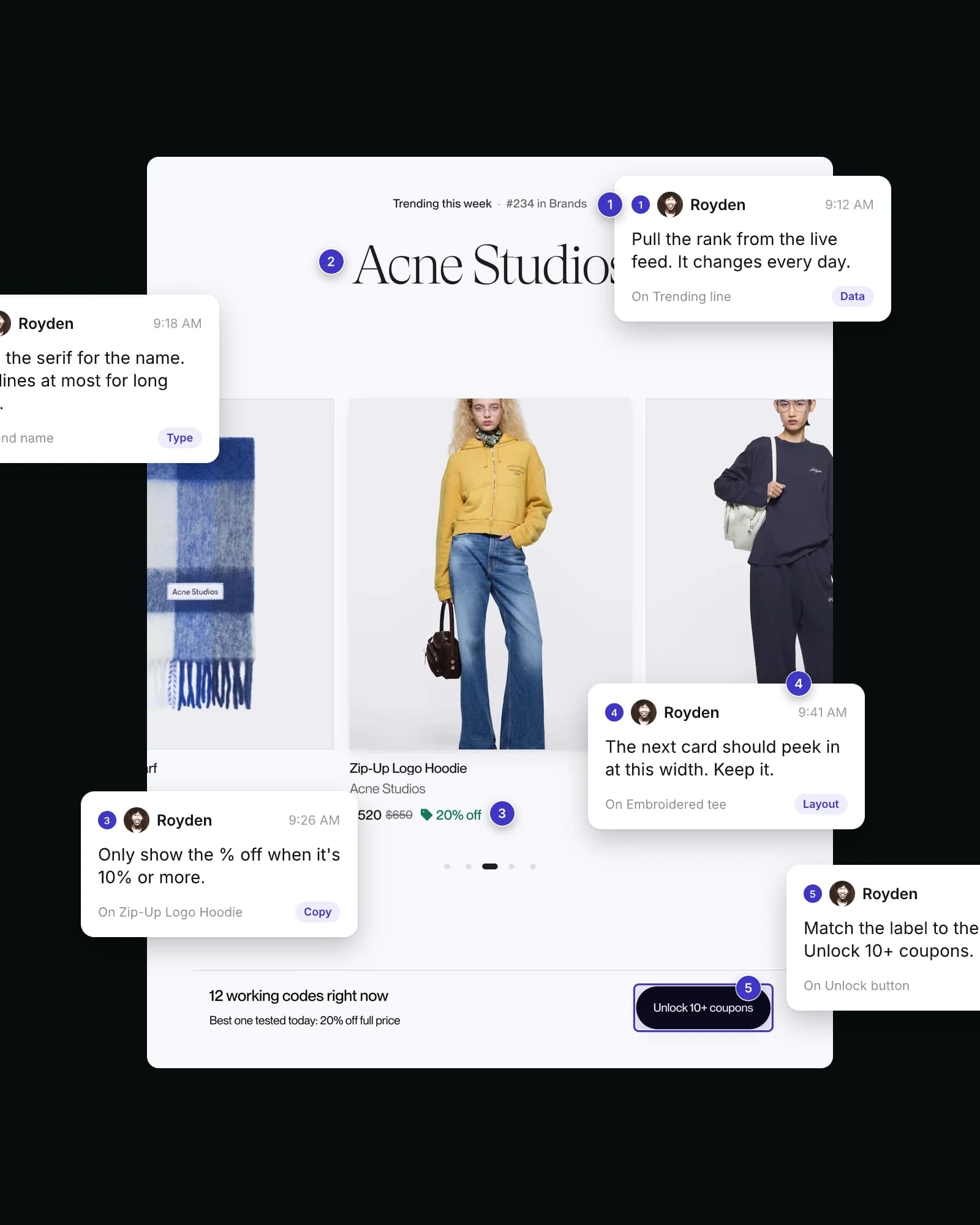Click 'On Trending line' comment reference
Image resolution: width=980 pixels, height=1225 pixels.
coord(681,296)
